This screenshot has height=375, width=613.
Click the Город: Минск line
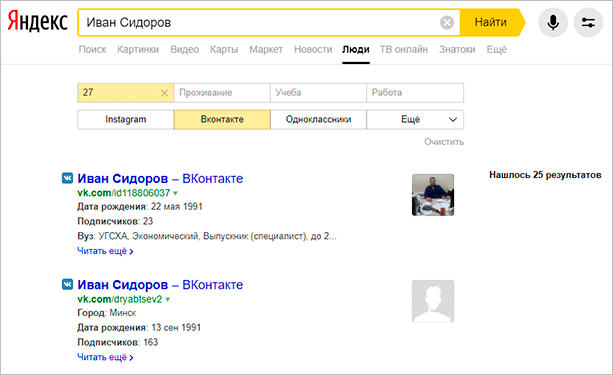pos(107,313)
